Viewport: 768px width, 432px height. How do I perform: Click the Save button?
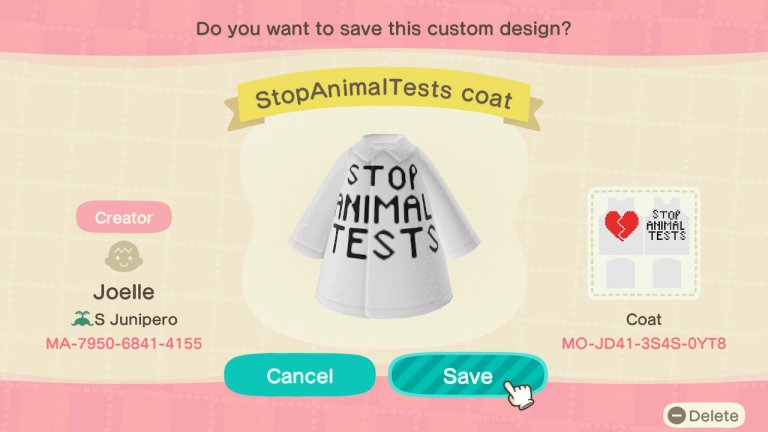click(468, 376)
